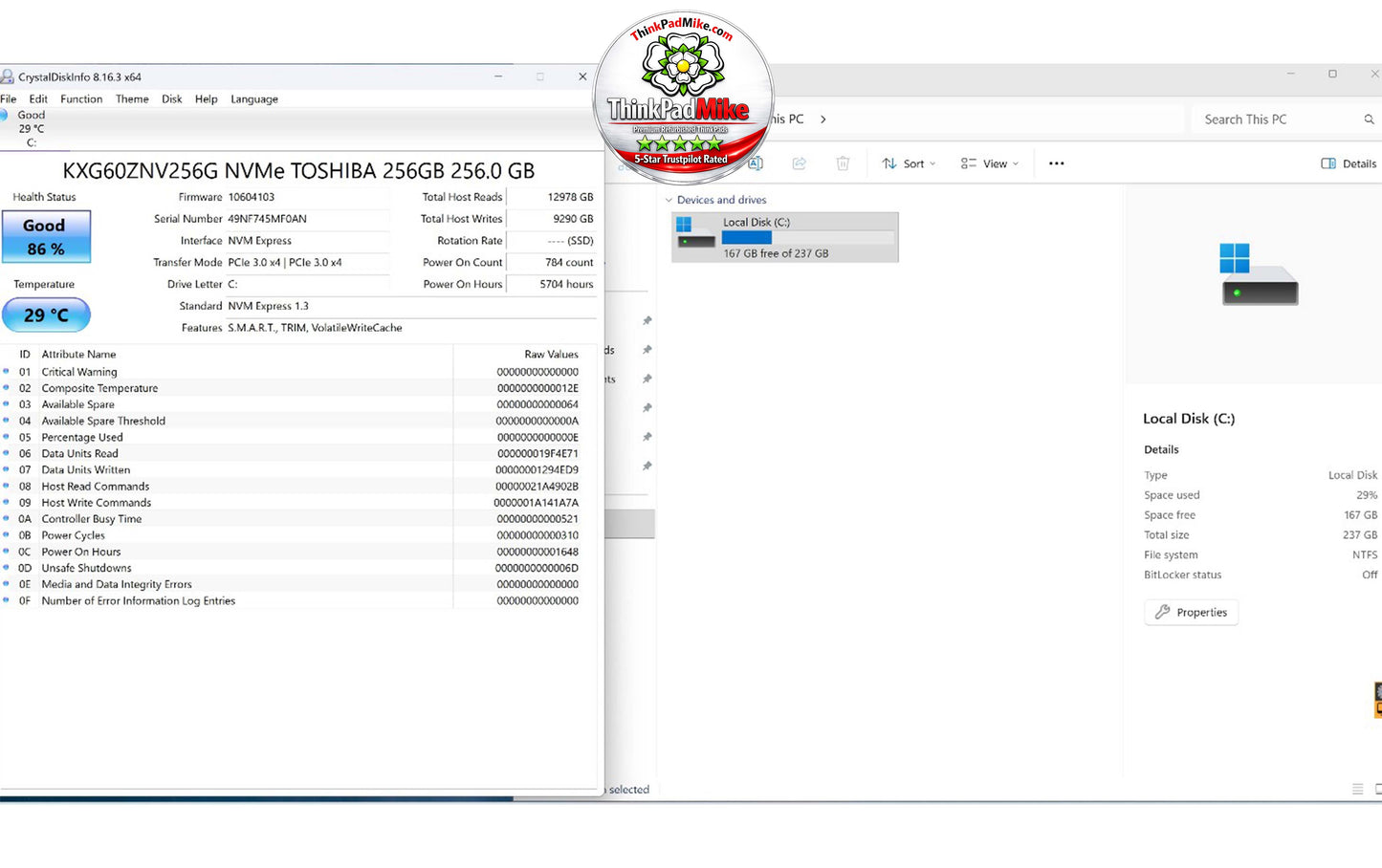This screenshot has width=1382, height=868.
Task: Open the Language menu
Action: 254,98
